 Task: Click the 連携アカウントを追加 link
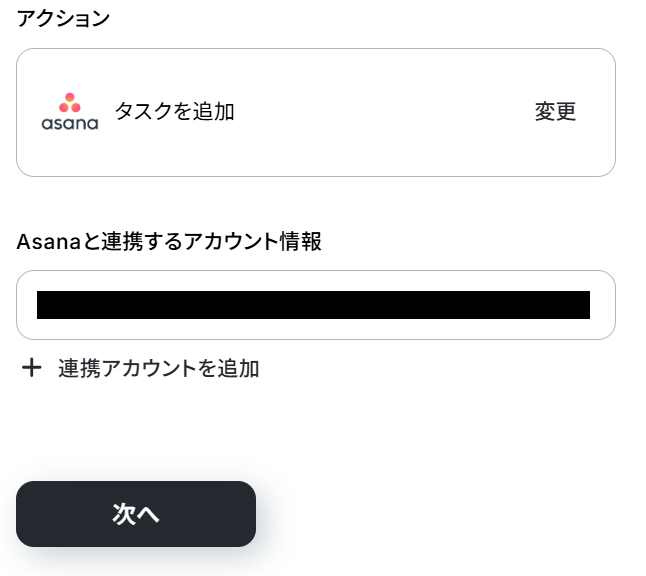[x=158, y=368]
